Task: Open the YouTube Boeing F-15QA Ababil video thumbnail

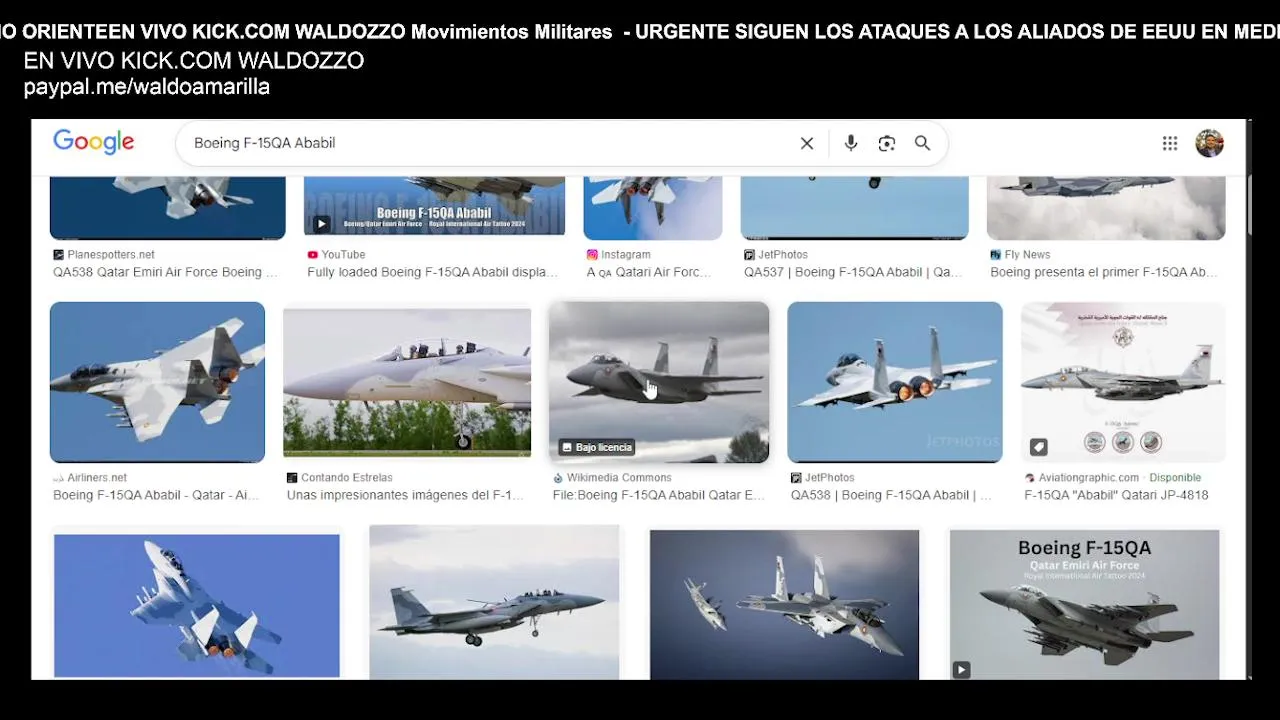Action: click(434, 208)
